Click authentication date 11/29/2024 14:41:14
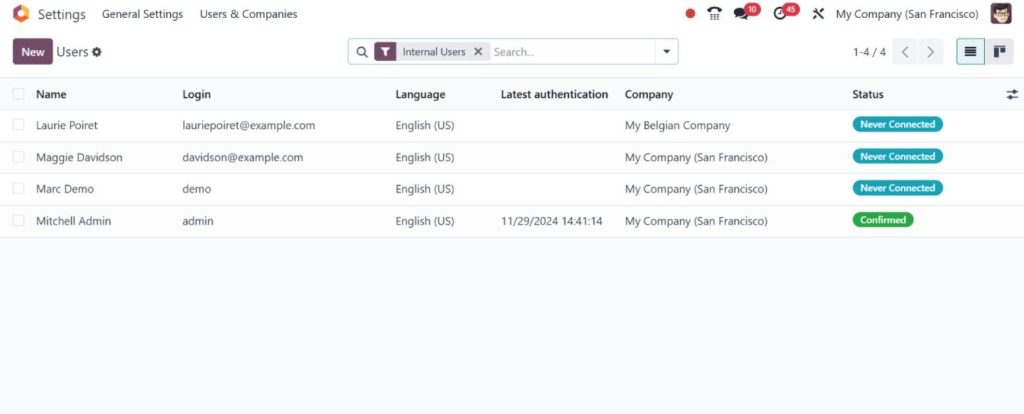1024x414 pixels. click(552, 221)
